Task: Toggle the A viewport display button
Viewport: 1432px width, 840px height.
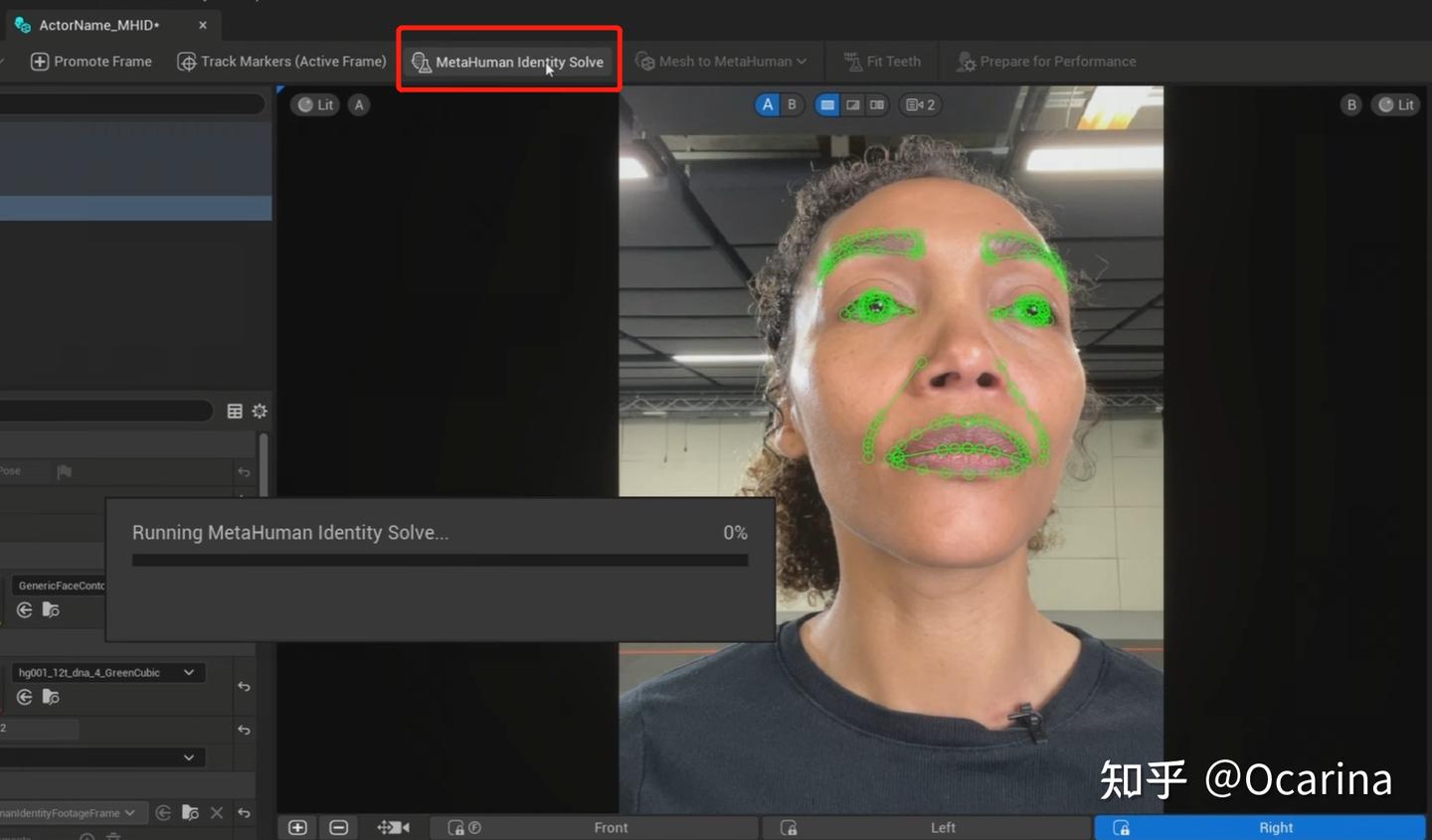Action: pyautogui.click(x=766, y=103)
